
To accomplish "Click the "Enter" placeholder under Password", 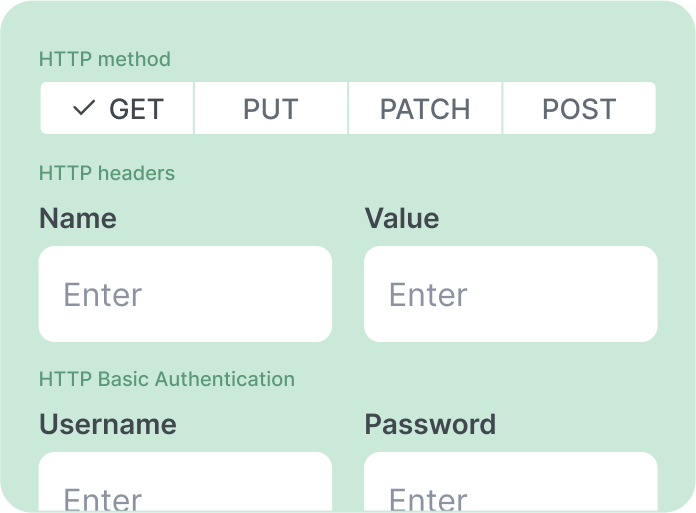I will pyautogui.click(x=428, y=499).
